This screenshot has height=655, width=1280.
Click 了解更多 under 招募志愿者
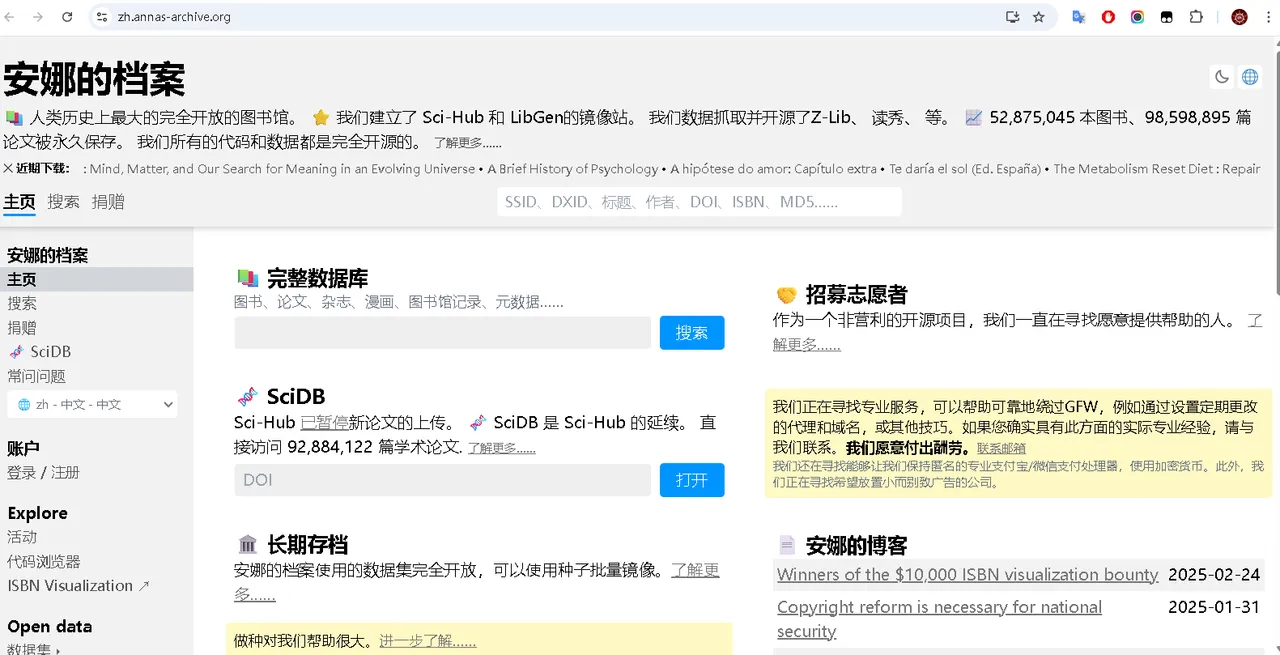coord(1018,332)
